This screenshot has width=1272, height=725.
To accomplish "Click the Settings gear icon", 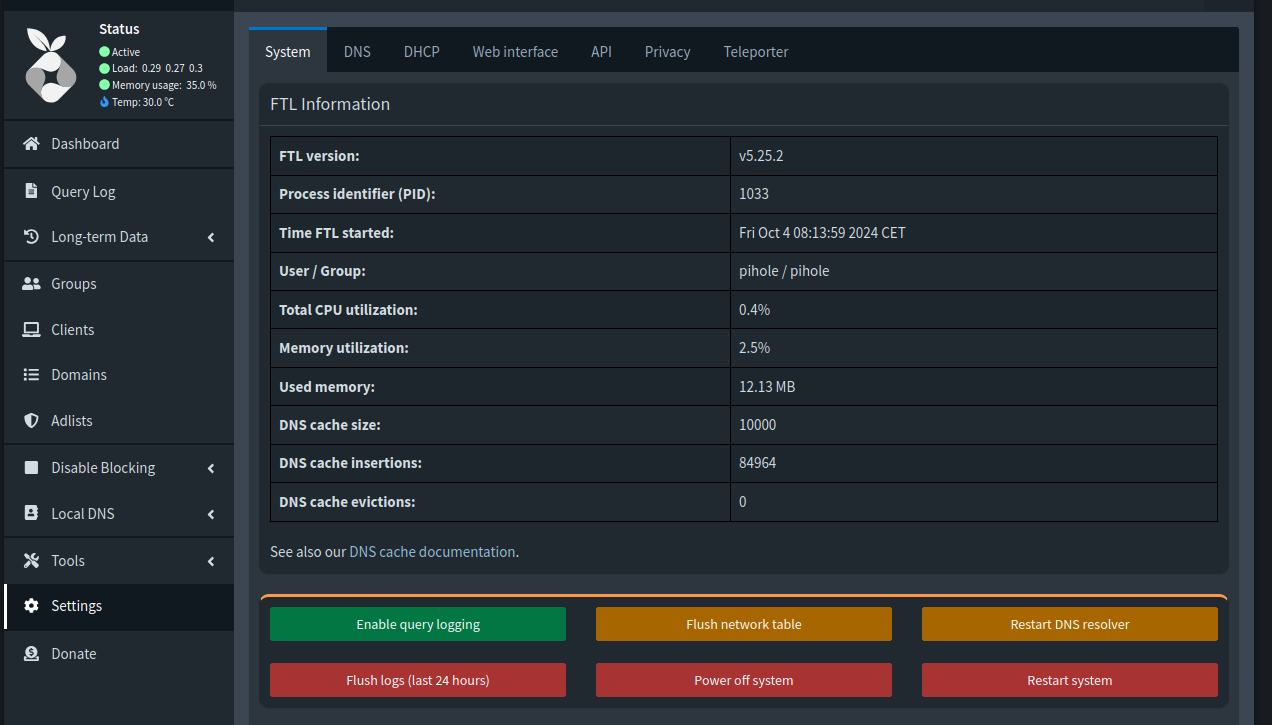I will pyautogui.click(x=31, y=606).
